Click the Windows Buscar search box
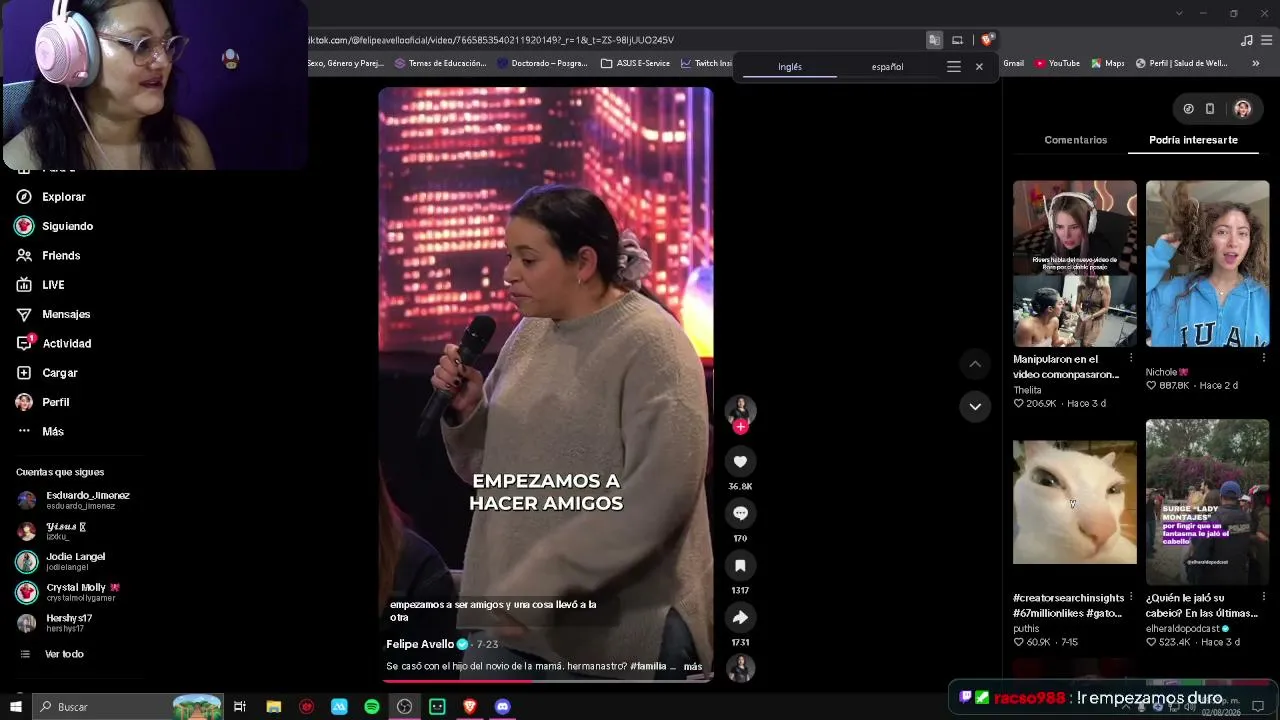This screenshot has height=720, width=1280. (128, 707)
